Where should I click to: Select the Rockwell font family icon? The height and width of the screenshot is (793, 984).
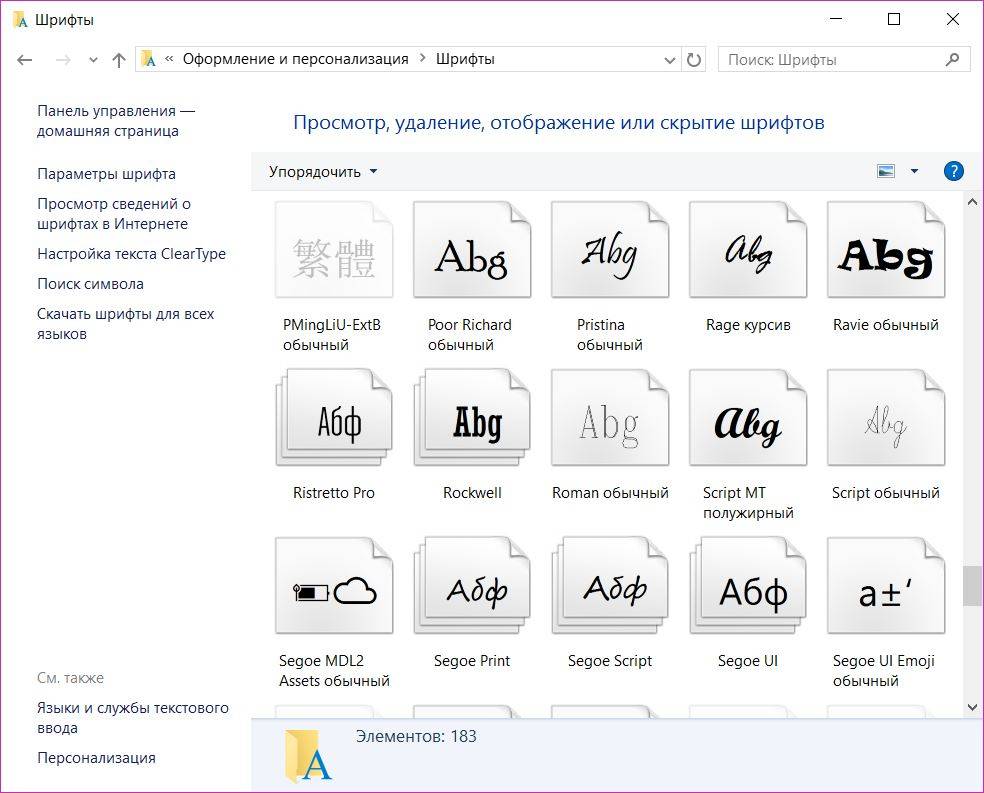(472, 418)
